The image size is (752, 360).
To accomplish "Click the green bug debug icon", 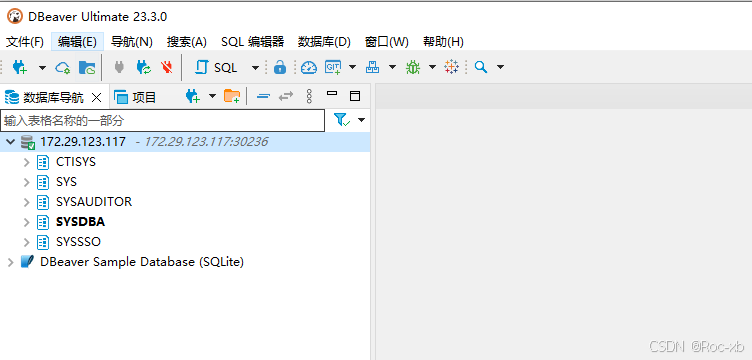I will [x=412, y=67].
